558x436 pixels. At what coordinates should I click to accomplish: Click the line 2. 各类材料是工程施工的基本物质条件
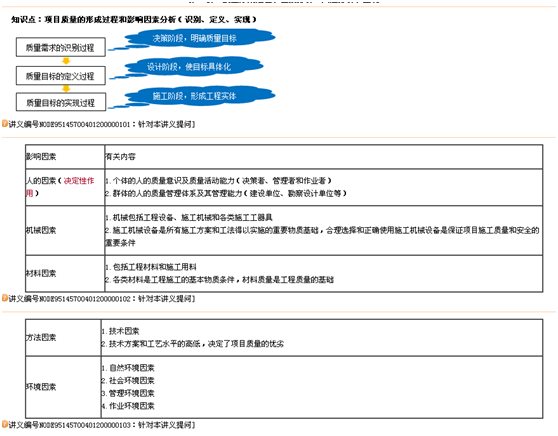(x=219, y=280)
